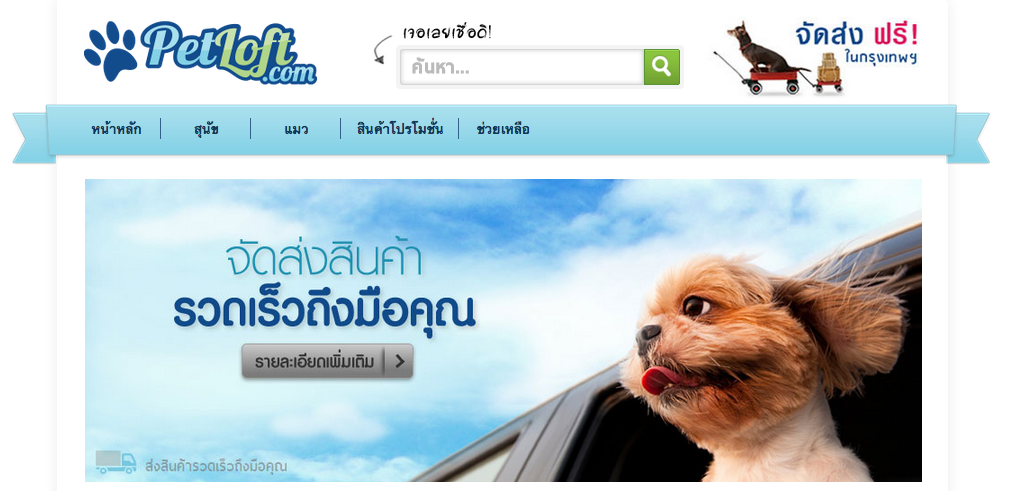Open the ช่วยเหลือ help menu
The width and height of the screenshot is (1017, 491).
click(x=503, y=129)
